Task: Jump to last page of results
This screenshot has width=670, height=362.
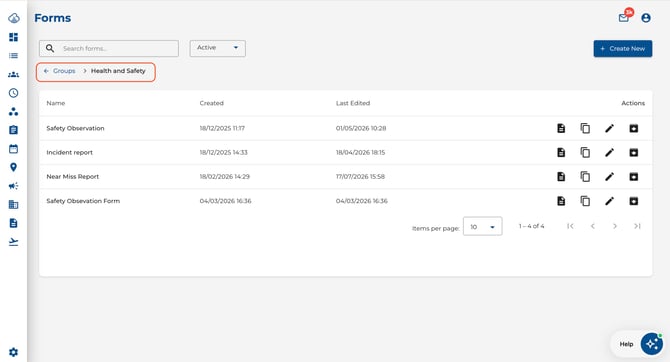Action: (x=637, y=226)
